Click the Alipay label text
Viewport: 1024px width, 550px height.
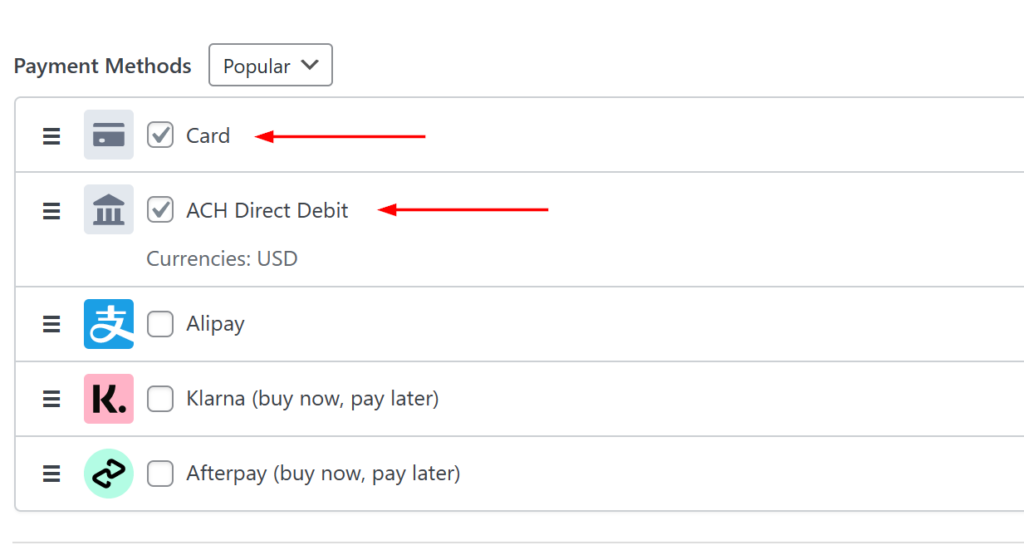(215, 324)
